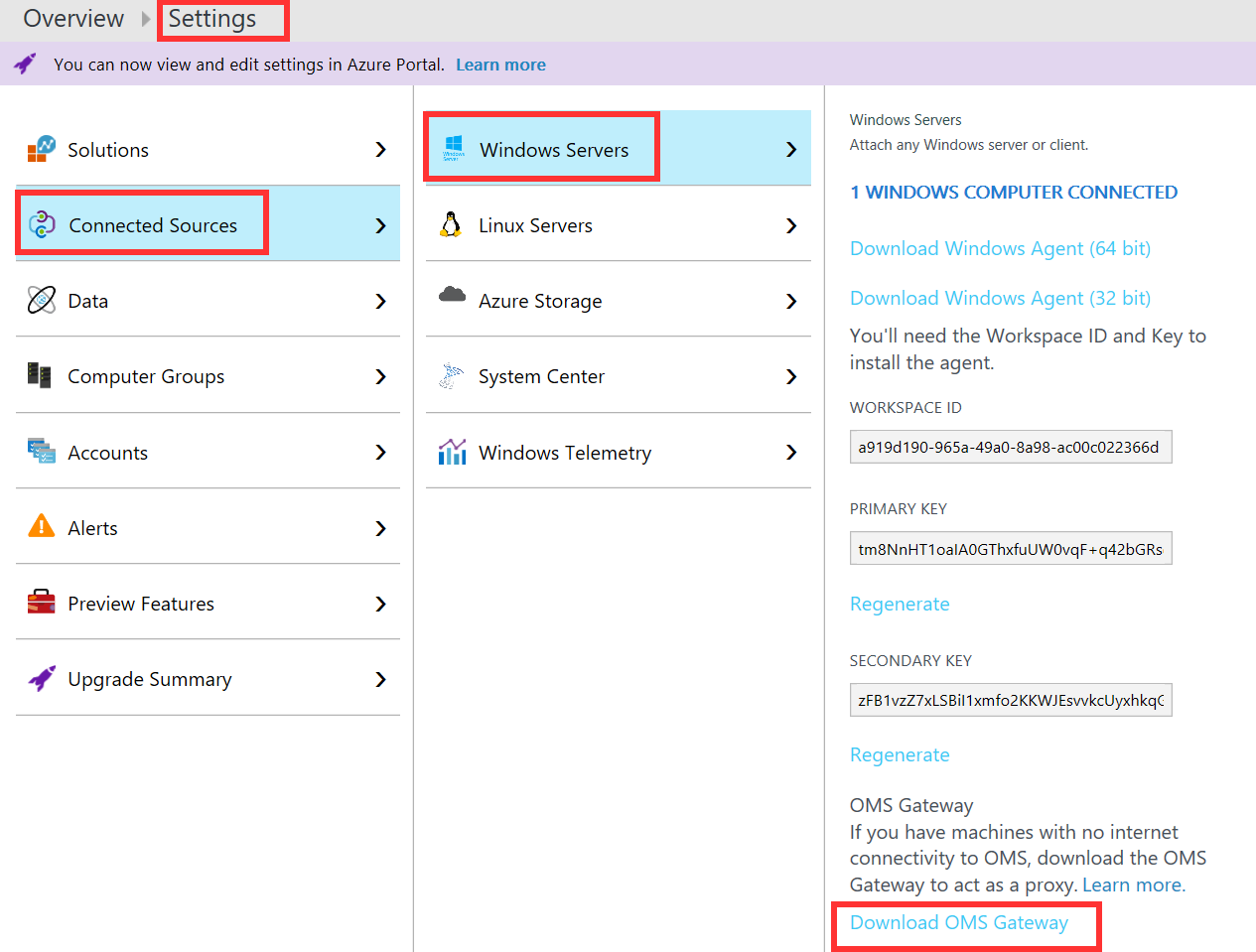Expand the System Center chevron
1256x952 pixels.
[791, 376]
